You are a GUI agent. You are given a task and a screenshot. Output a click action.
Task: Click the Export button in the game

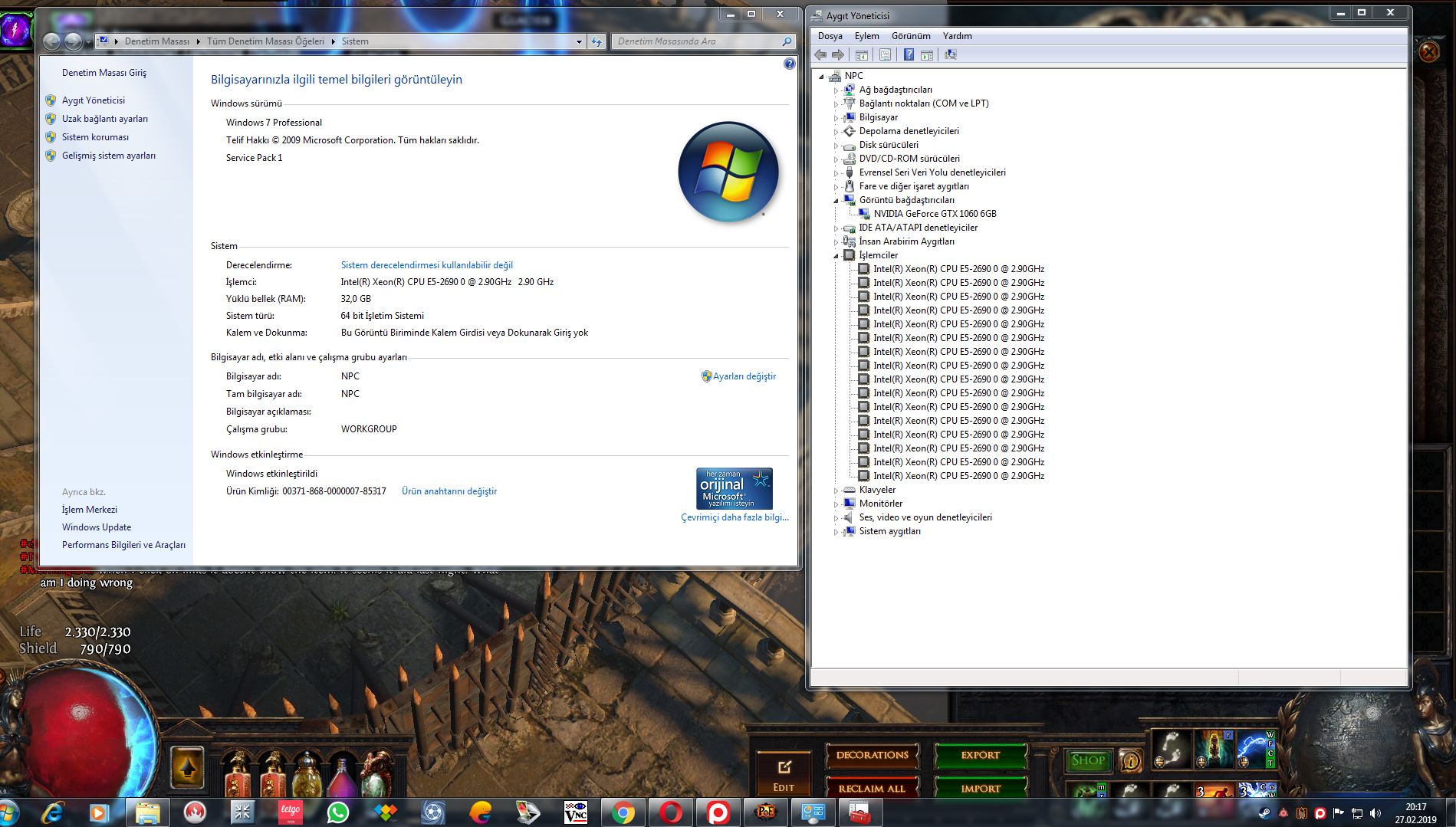[x=981, y=755]
